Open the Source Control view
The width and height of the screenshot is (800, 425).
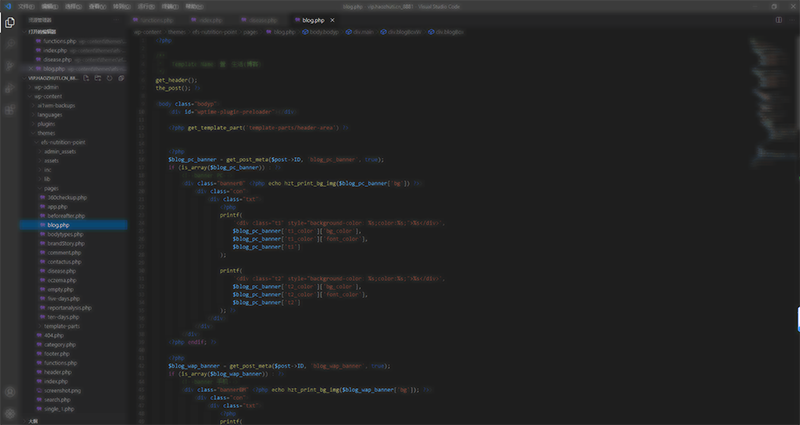click(x=10, y=66)
